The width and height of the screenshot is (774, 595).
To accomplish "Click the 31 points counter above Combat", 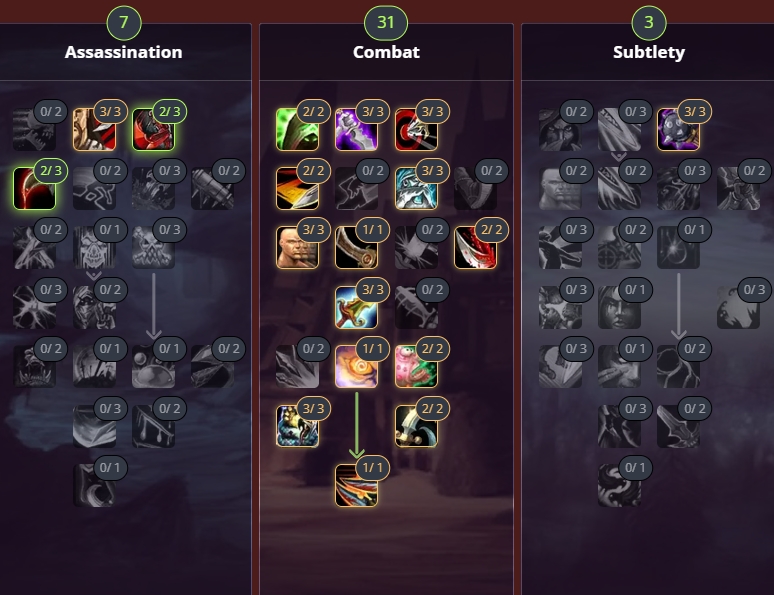I will click(x=386, y=22).
